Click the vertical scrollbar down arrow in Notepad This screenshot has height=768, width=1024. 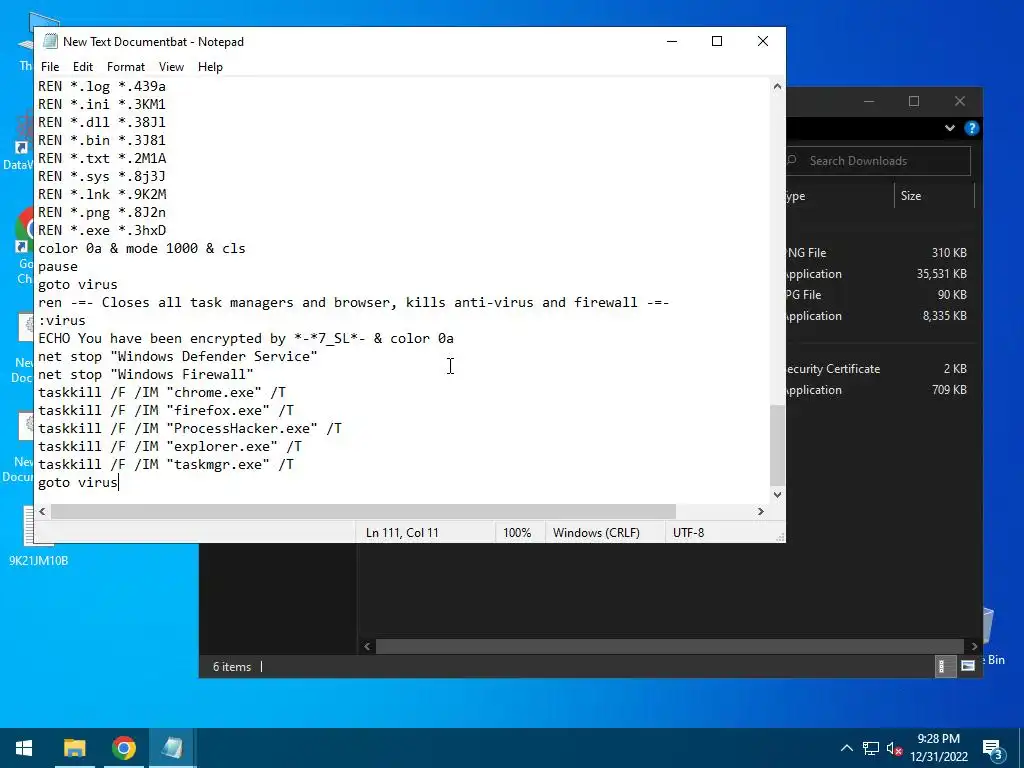click(x=777, y=494)
